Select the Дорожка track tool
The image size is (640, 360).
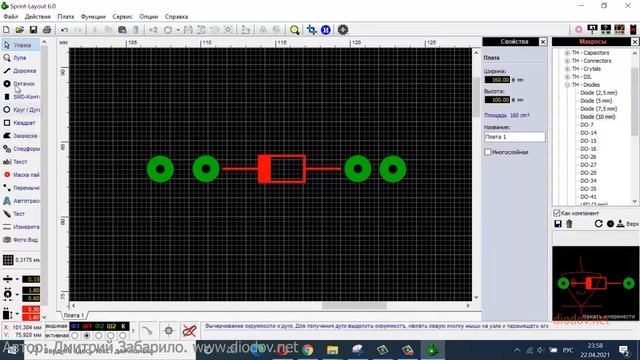click(x=20, y=71)
